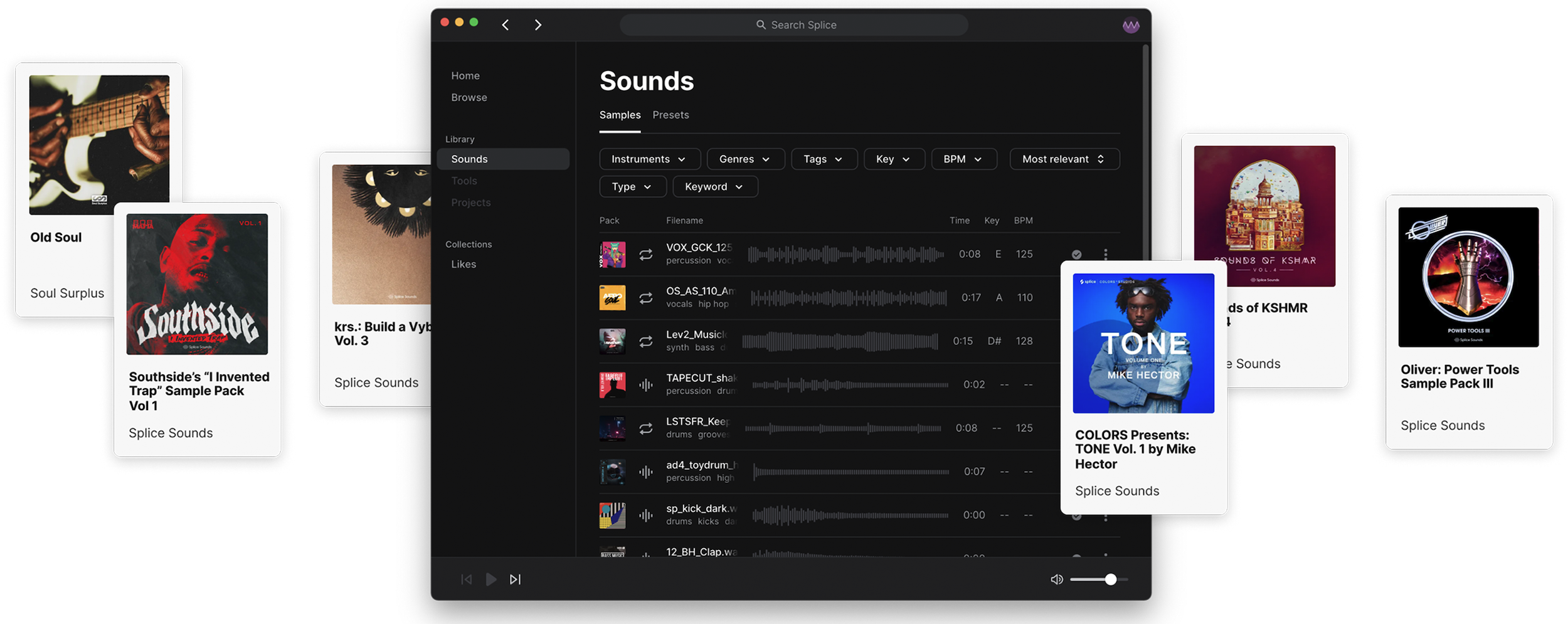Image resolution: width=1568 pixels, height=624 pixels.
Task: Open Home in the sidebar
Action: tap(465, 75)
